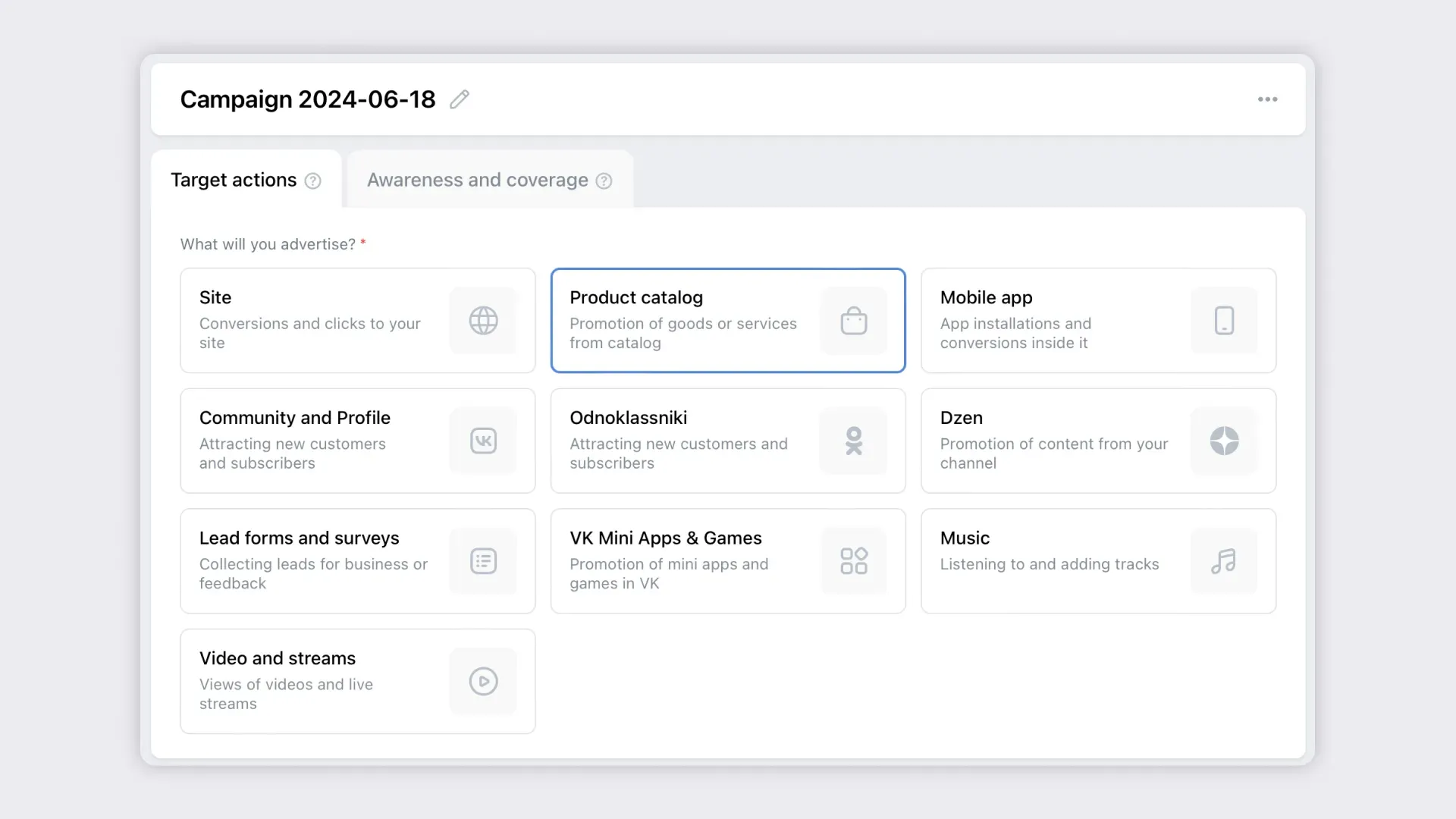This screenshot has width=1456, height=819.
Task: Click the Dzen star logo icon
Action: (x=1224, y=441)
